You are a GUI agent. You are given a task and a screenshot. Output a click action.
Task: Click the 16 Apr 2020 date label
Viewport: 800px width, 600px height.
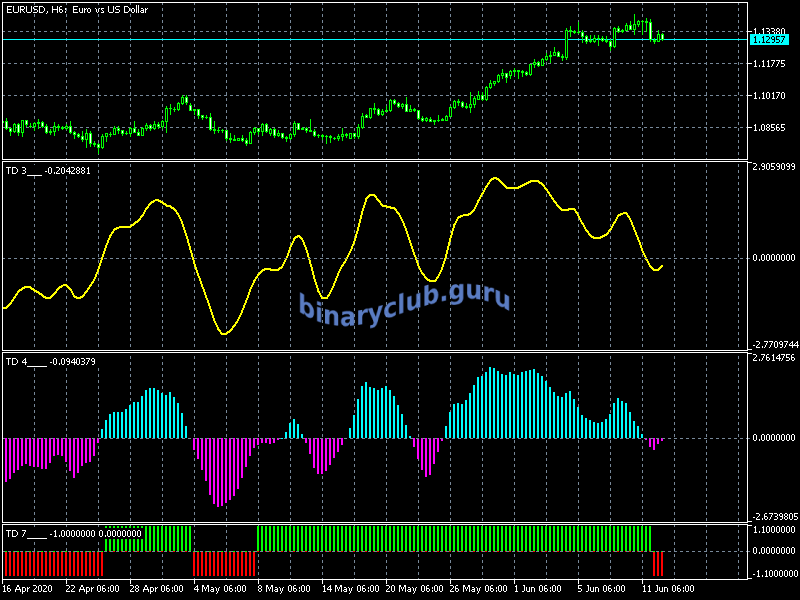30,588
